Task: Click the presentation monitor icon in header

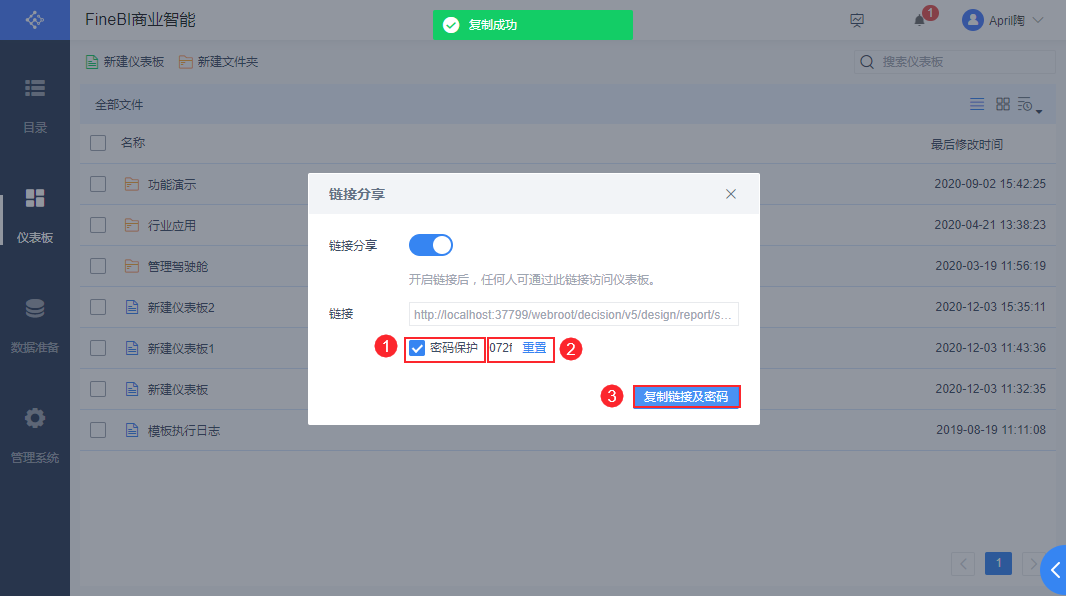Action: (857, 20)
